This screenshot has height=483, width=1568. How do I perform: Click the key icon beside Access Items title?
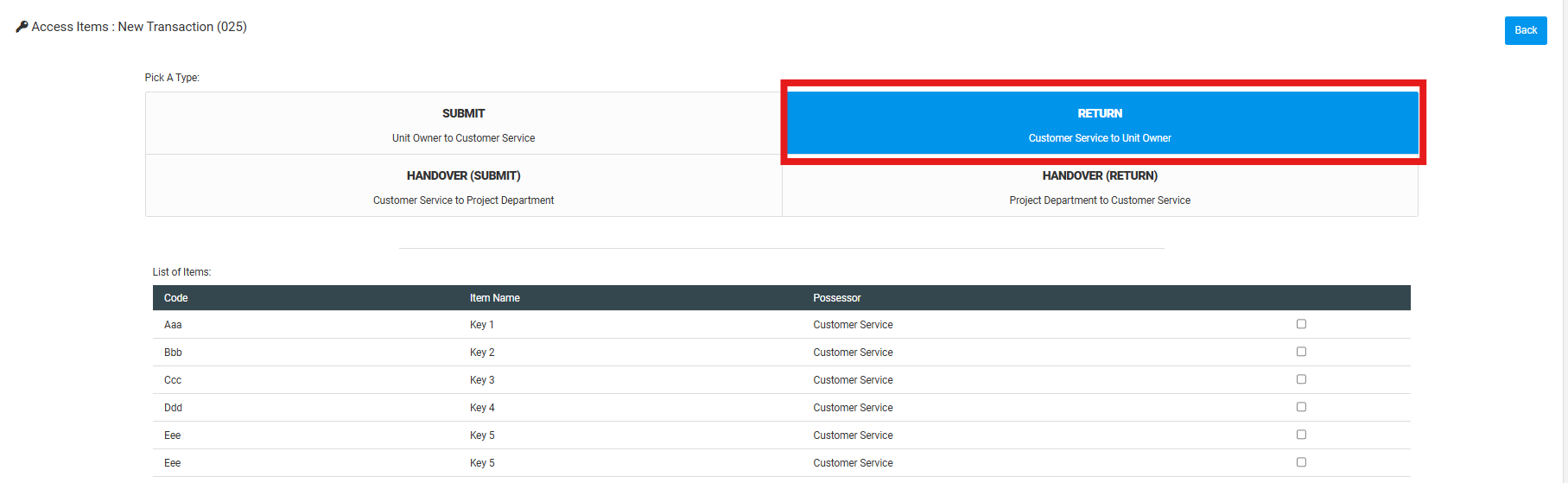point(22,27)
